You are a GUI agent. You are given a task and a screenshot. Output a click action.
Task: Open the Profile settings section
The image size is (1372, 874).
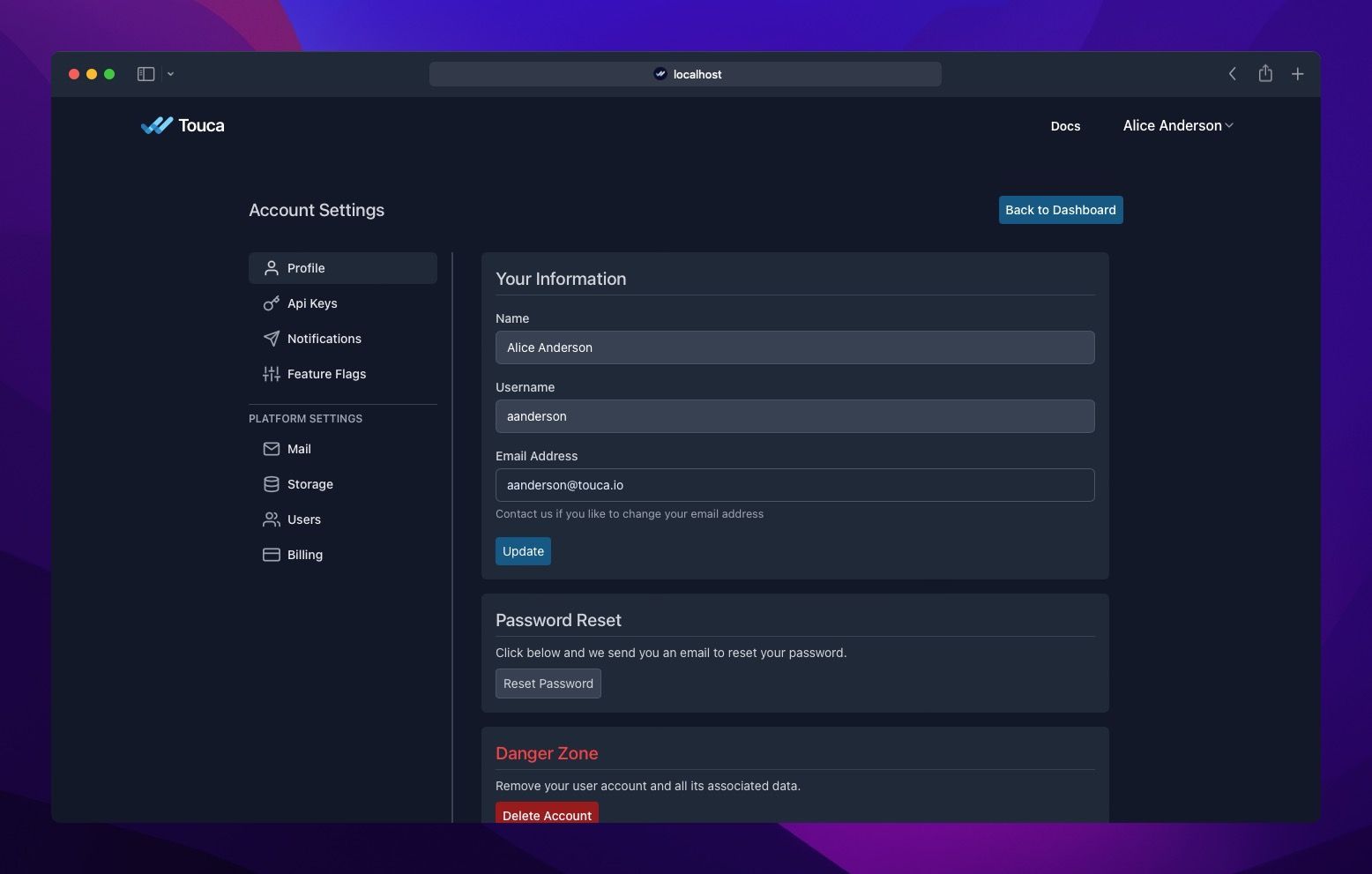tap(343, 268)
